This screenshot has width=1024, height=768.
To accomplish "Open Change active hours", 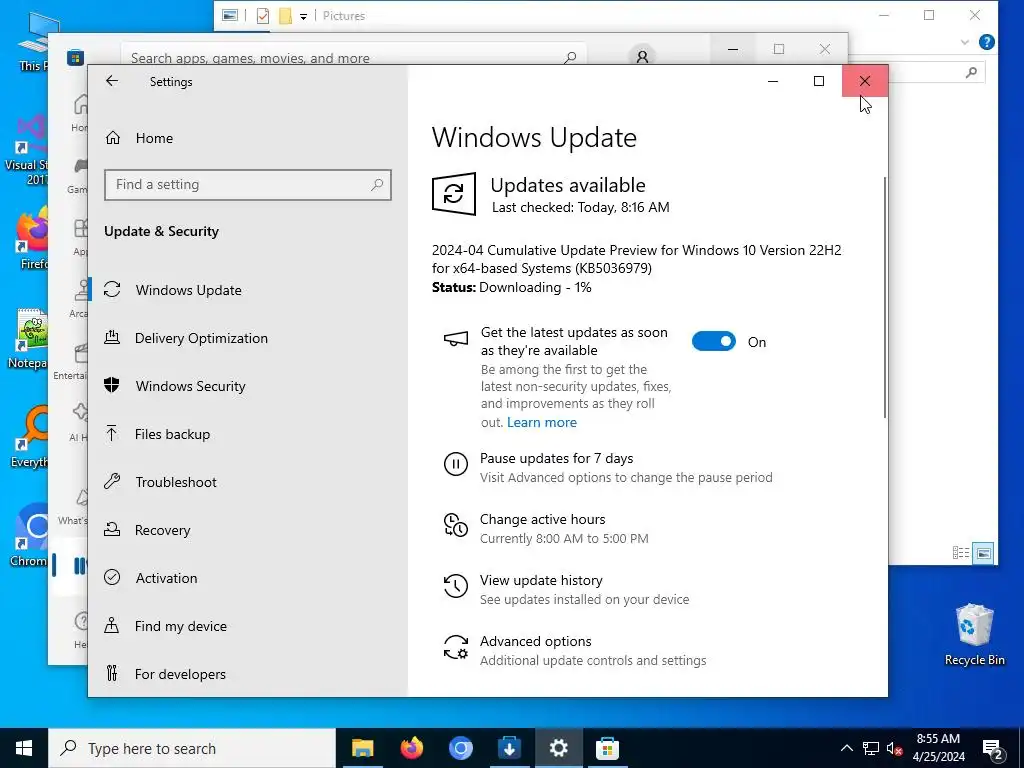I will tap(543, 519).
